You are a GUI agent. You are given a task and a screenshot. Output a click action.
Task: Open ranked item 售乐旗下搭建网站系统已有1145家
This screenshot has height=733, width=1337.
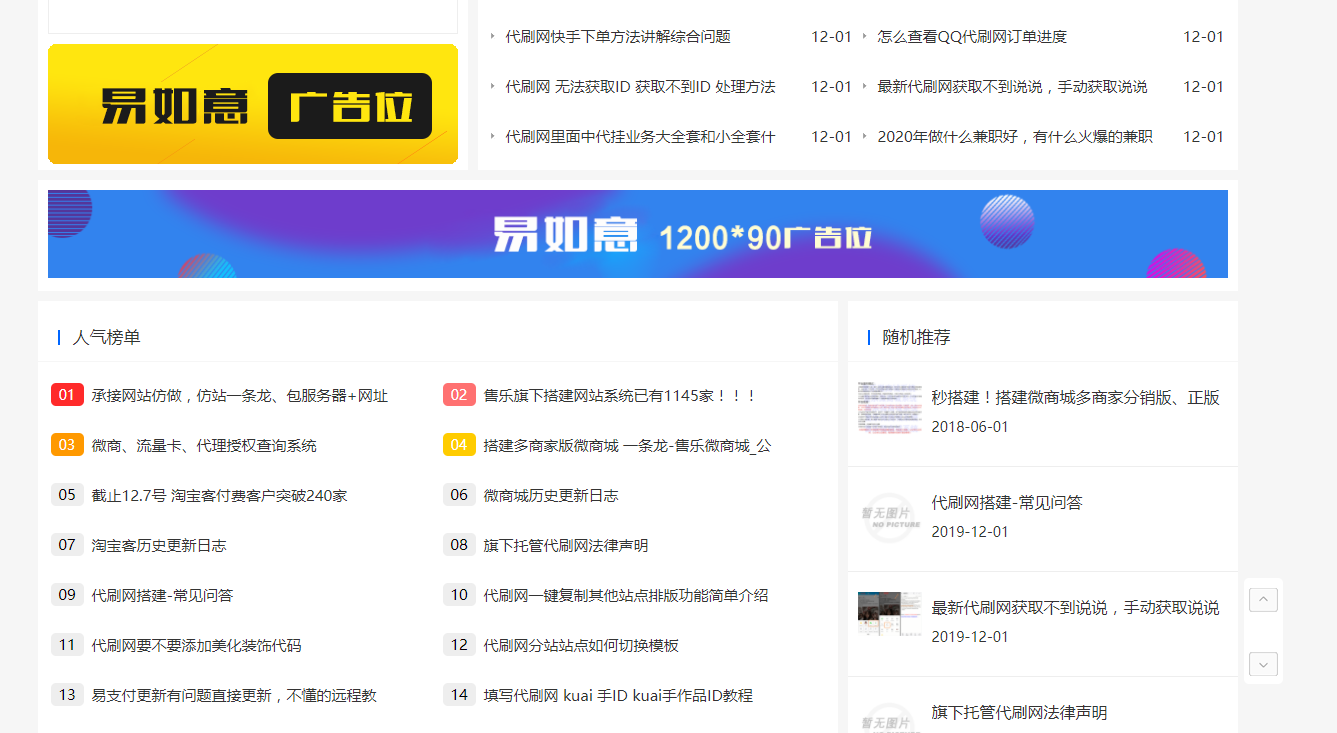620,396
